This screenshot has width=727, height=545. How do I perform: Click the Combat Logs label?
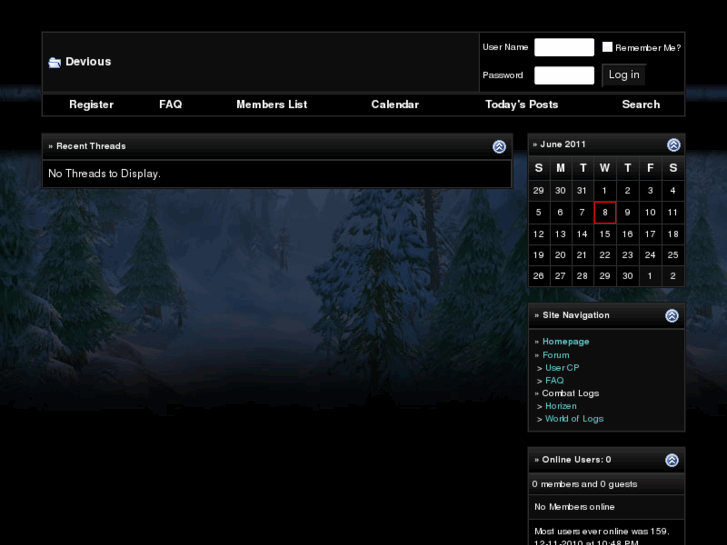point(570,393)
